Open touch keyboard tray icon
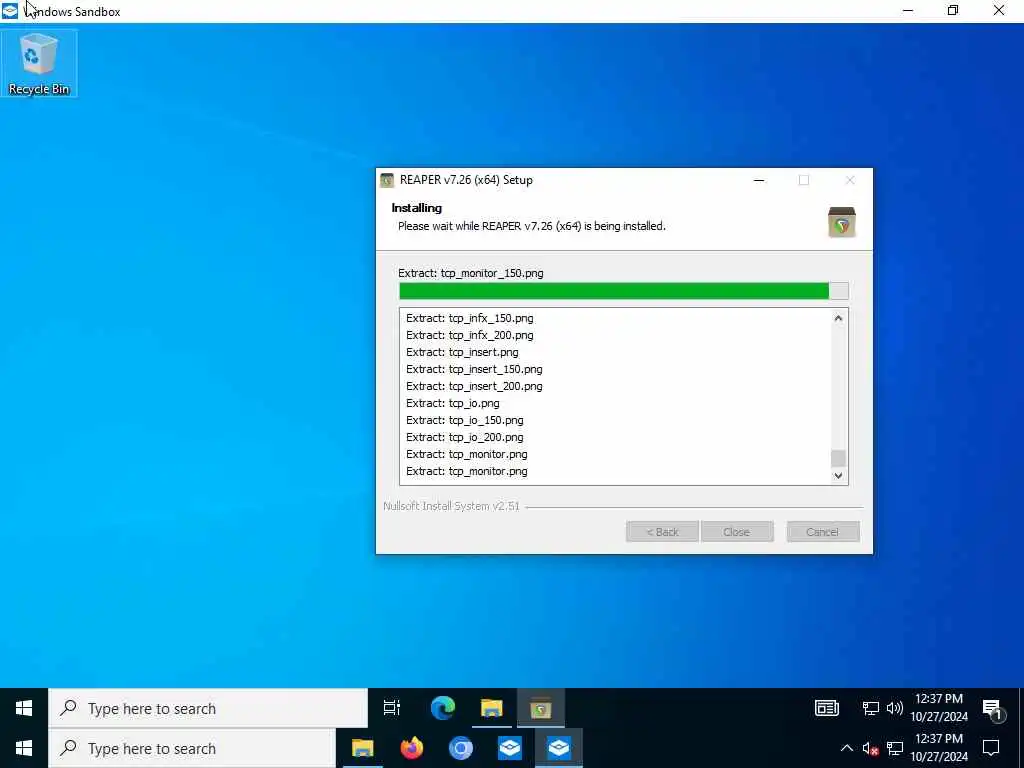The image size is (1024, 768). pos(826,708)
